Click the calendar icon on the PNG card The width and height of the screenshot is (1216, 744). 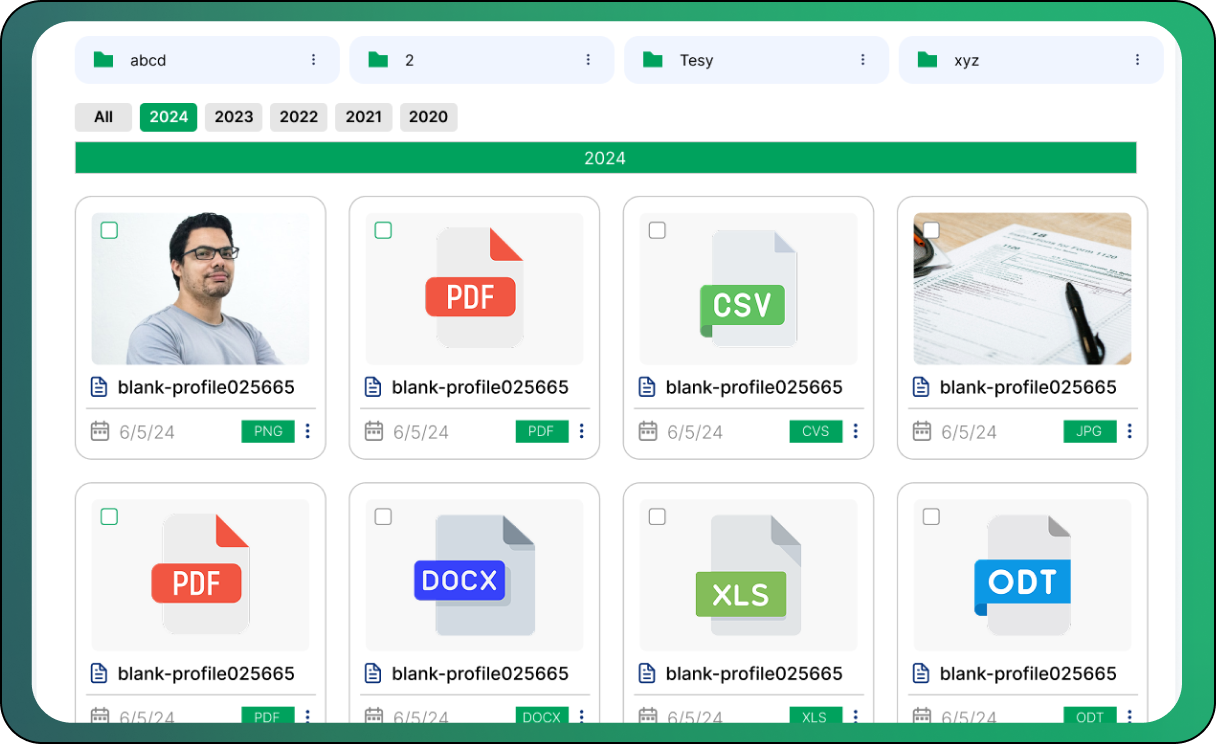(x=100, y=431)
